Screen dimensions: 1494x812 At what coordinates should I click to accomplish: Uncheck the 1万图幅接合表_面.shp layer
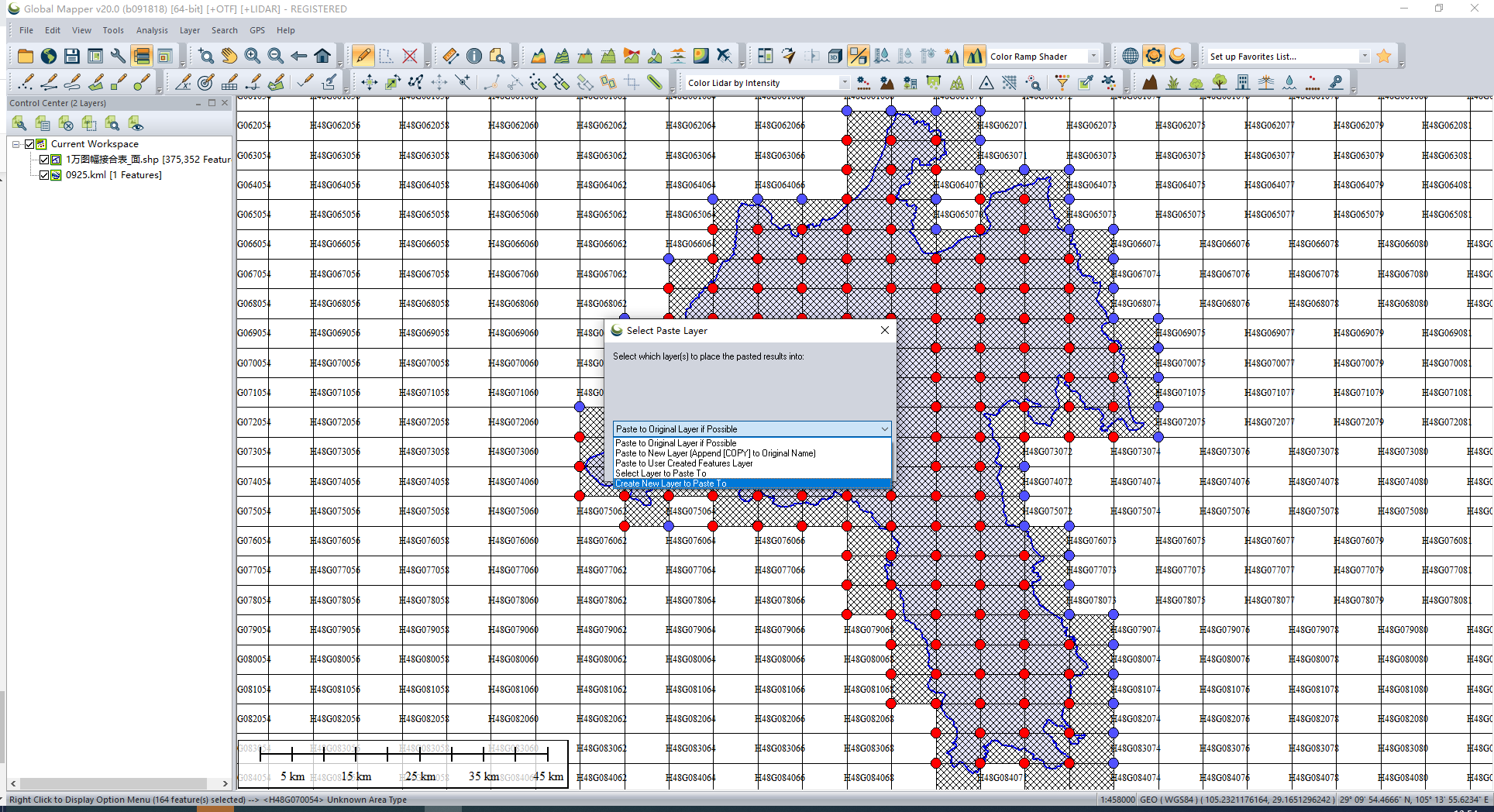(45, 160)
